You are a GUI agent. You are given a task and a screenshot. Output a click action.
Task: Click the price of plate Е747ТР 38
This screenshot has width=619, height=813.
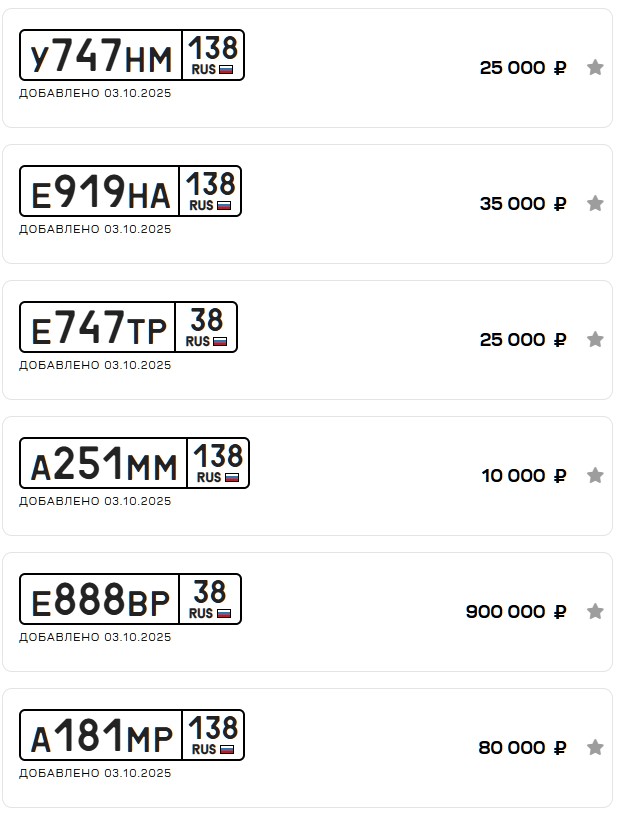pos(522,340)
